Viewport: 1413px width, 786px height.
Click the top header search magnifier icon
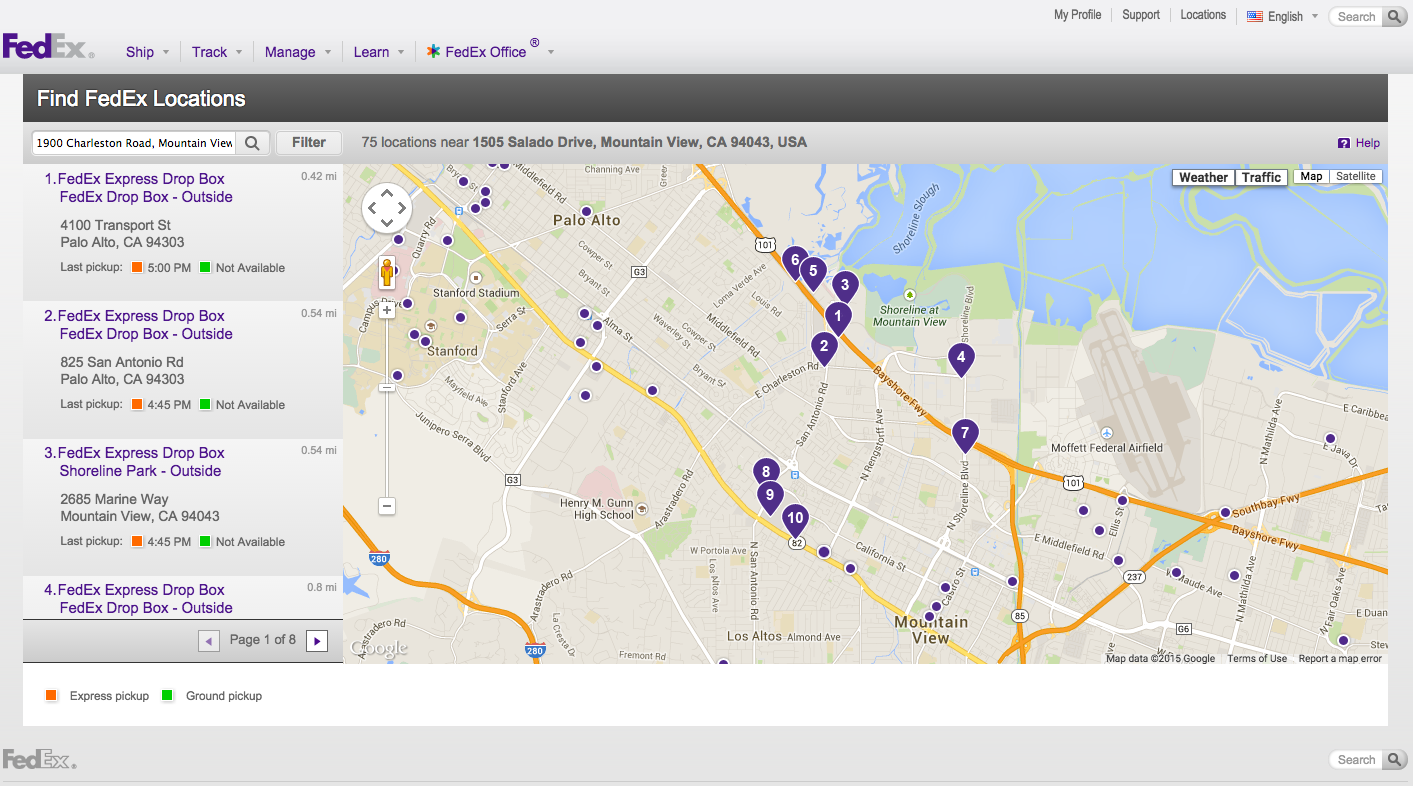pyautogui.click(x=1394, y=16)
